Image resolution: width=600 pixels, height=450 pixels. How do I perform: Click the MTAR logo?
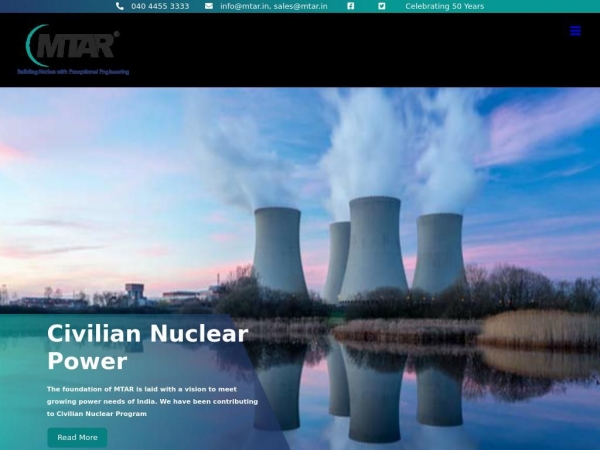pyautogui.click(x=72, y=45)
